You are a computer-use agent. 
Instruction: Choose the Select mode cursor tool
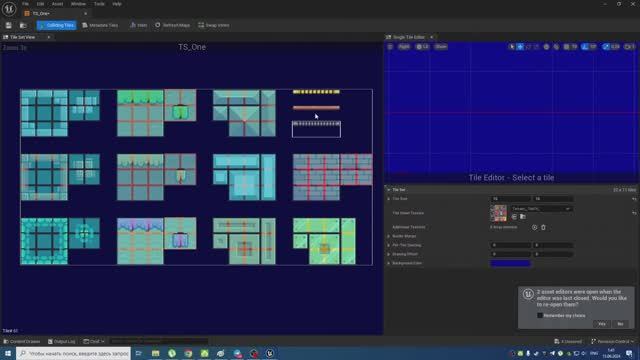512,47
